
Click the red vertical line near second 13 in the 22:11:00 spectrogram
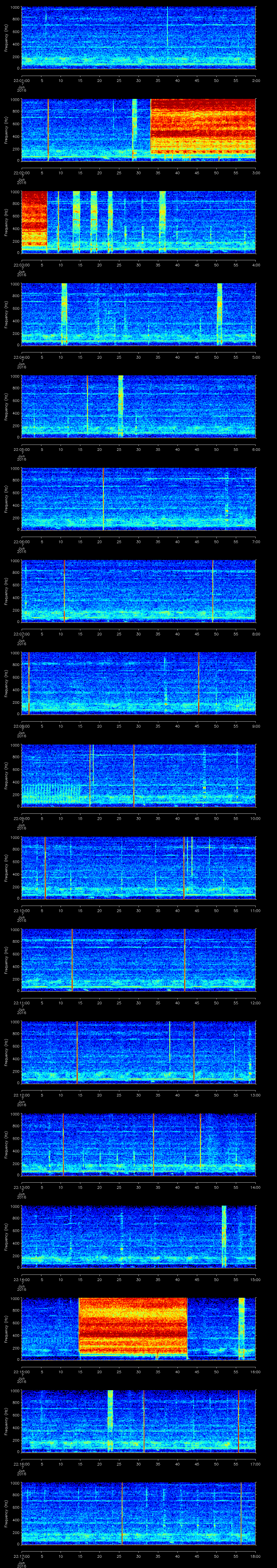pyautogui.click(x=72, y=959)
